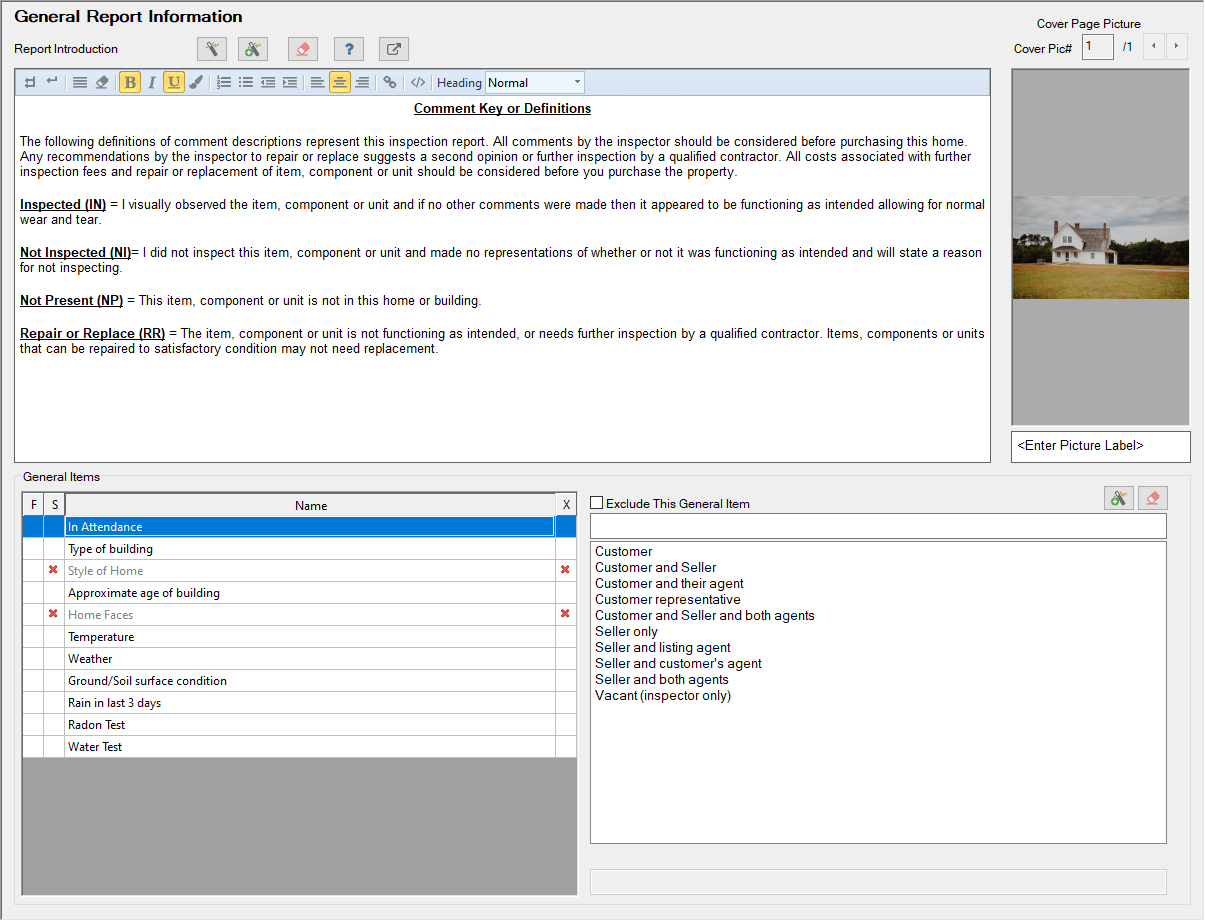Select the Radon Test general item row
This screenshot has height=921, width=1205.
[310, 724]
